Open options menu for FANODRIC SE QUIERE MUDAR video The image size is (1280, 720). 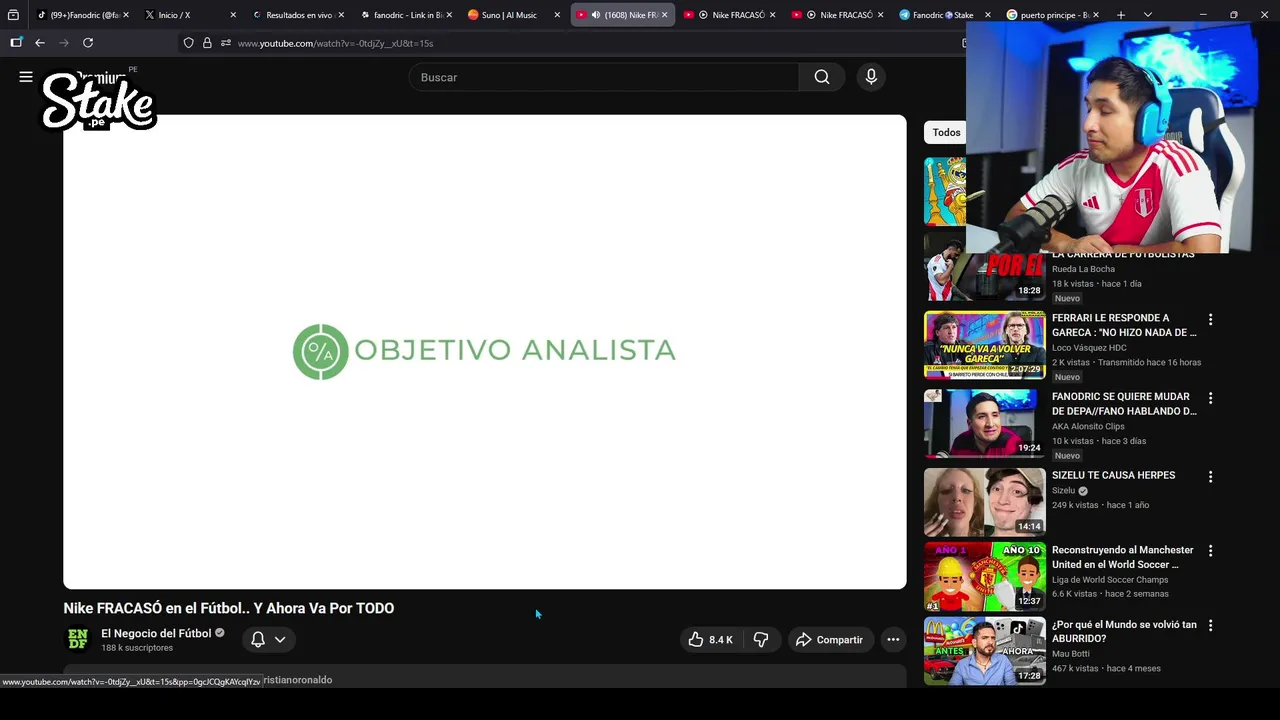click(x=1210, y=398)
